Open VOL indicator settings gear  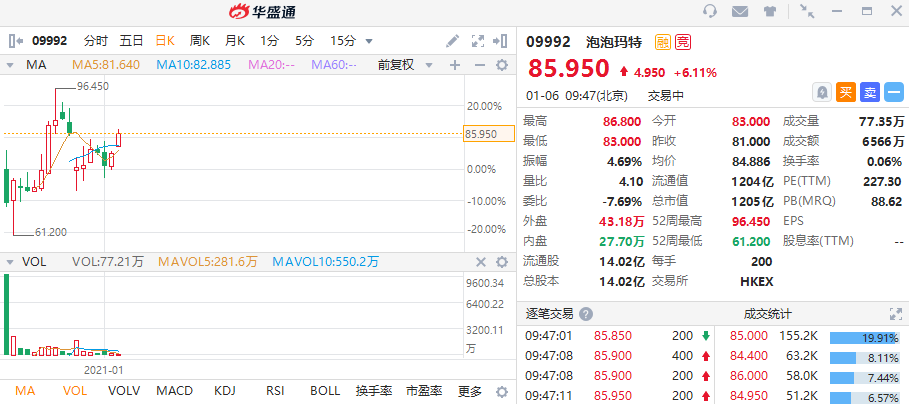click(502, 262)
